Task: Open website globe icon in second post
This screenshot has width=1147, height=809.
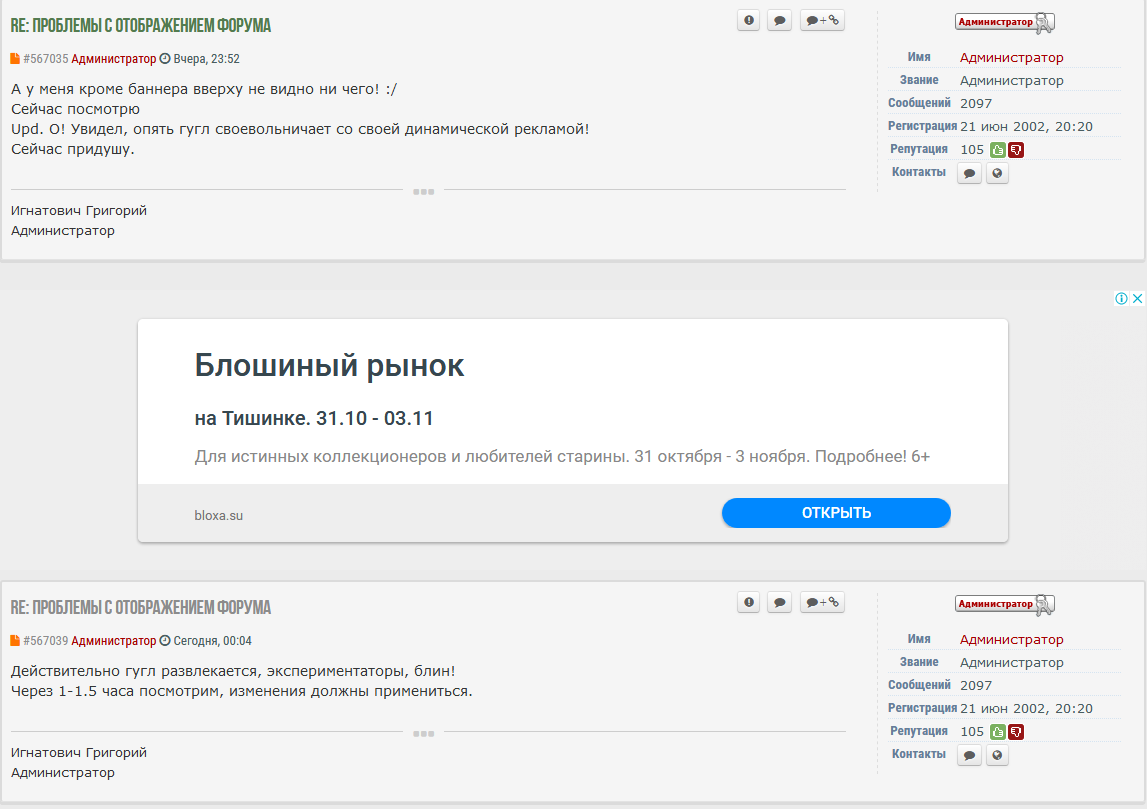Action: 997,756
